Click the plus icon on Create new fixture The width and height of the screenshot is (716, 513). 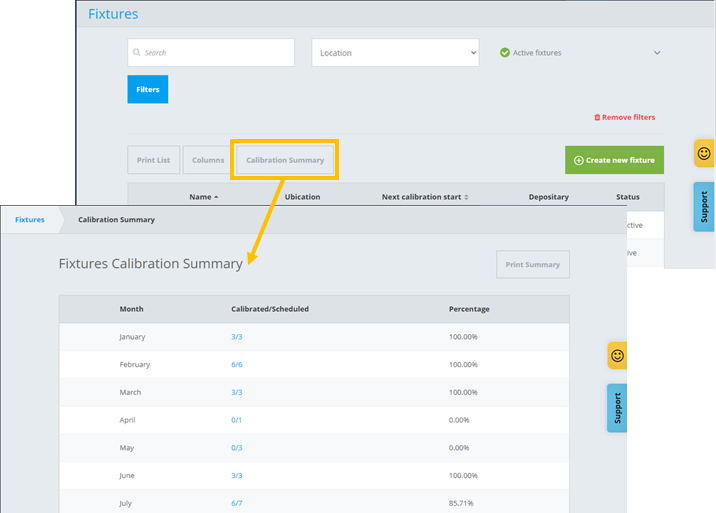[x=579, y=160]
